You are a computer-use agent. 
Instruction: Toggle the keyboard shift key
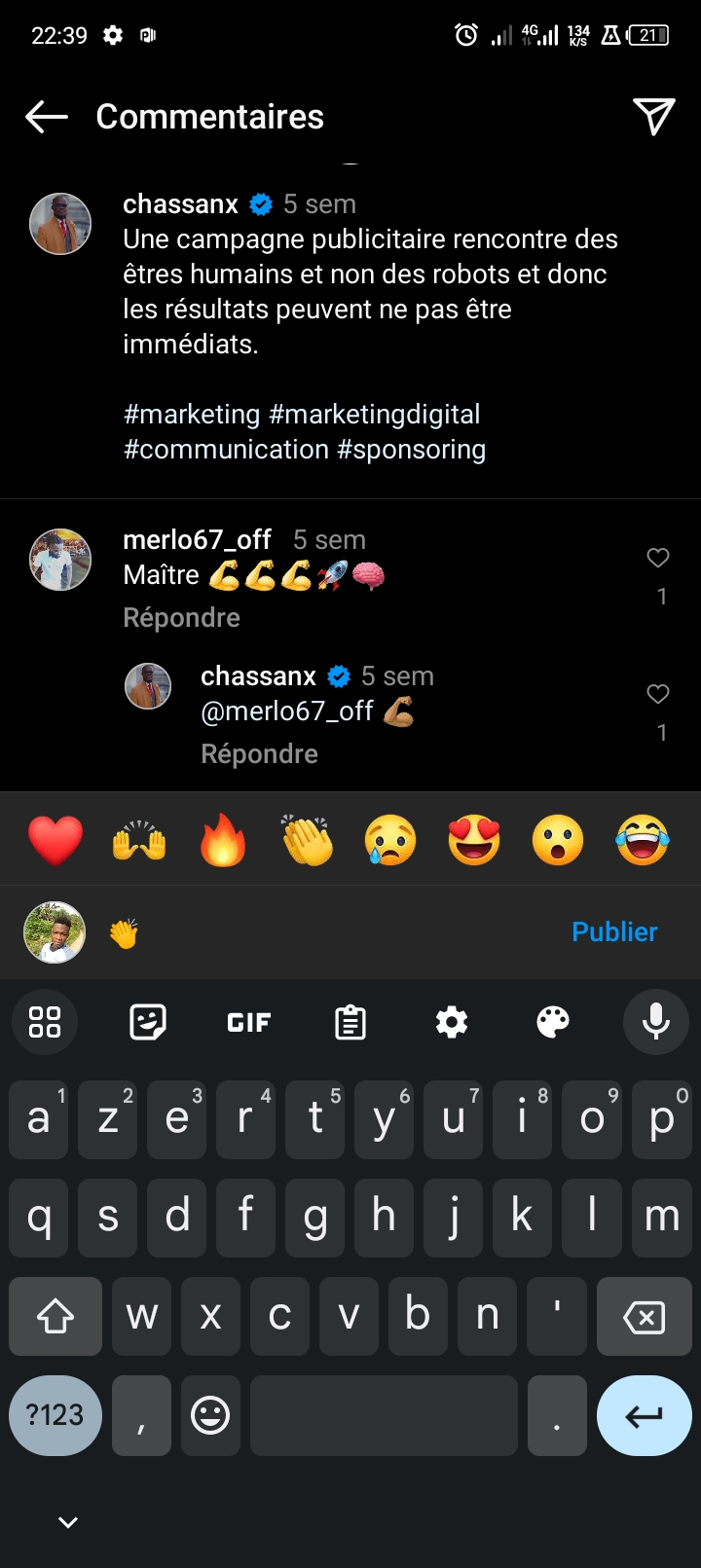click(55, 1317)
